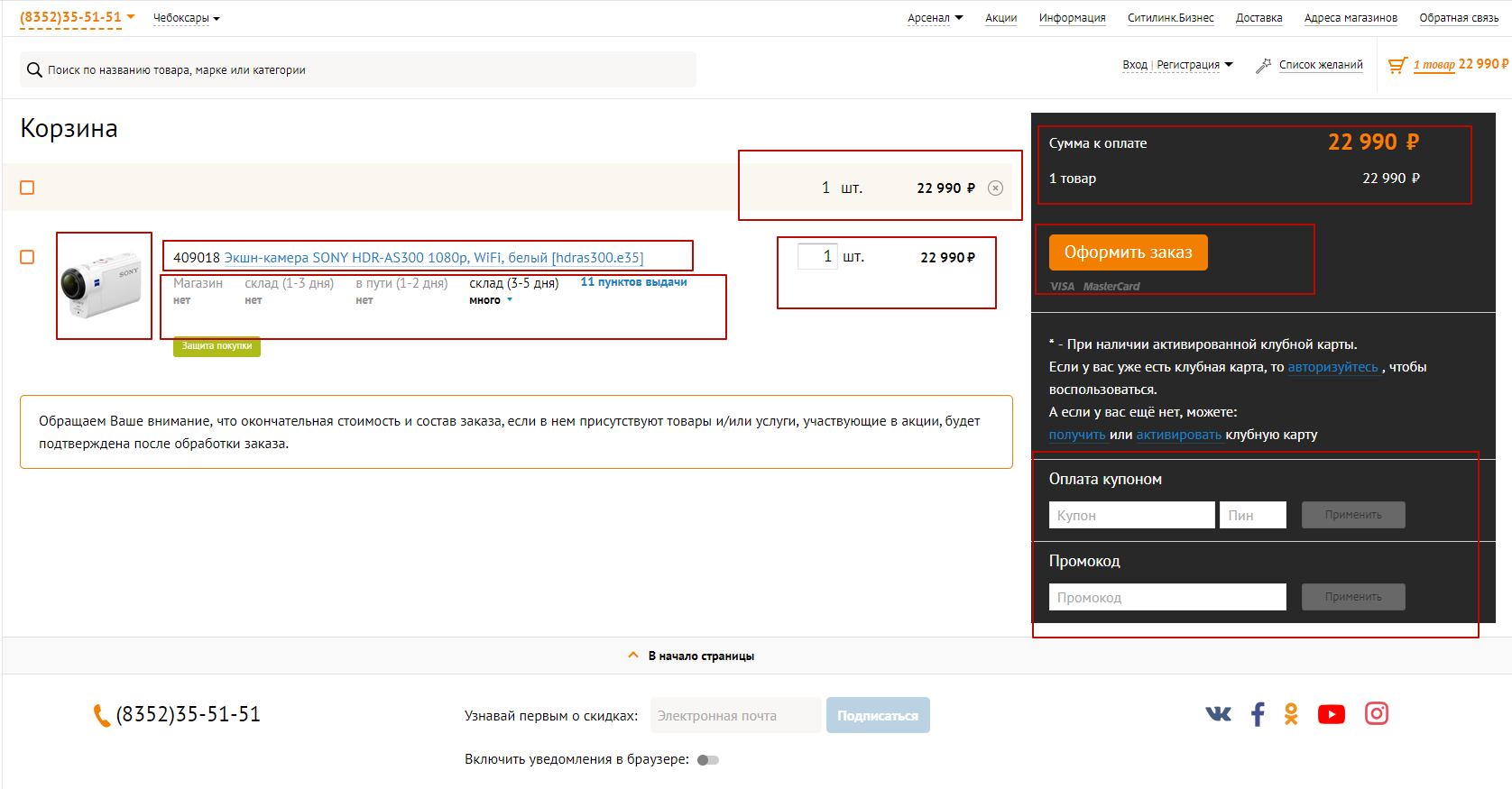Open the Список желаний link

click(x=1321, y=65)
